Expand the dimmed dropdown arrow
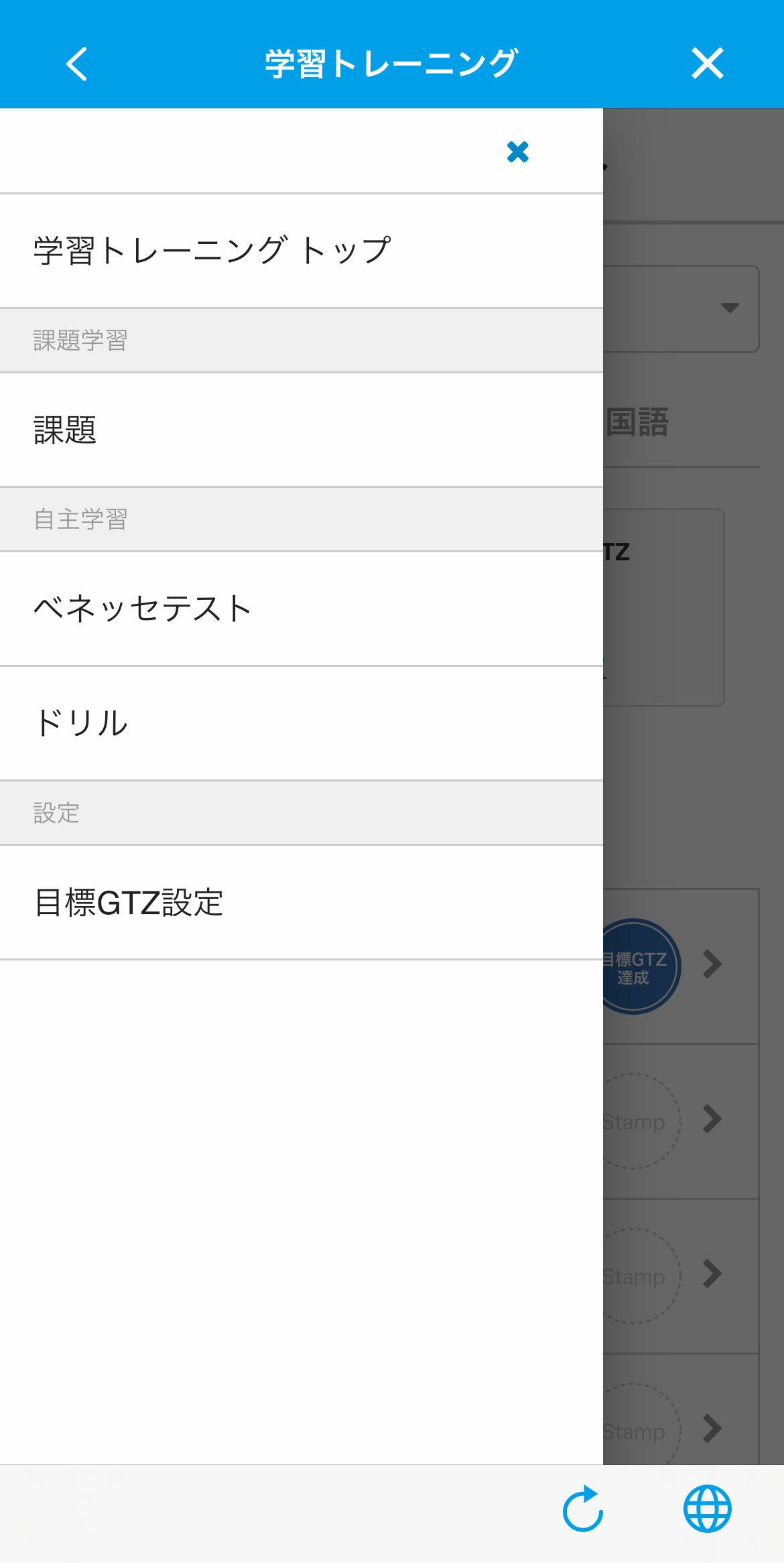 pyautogui.click(x=730, y=308)
